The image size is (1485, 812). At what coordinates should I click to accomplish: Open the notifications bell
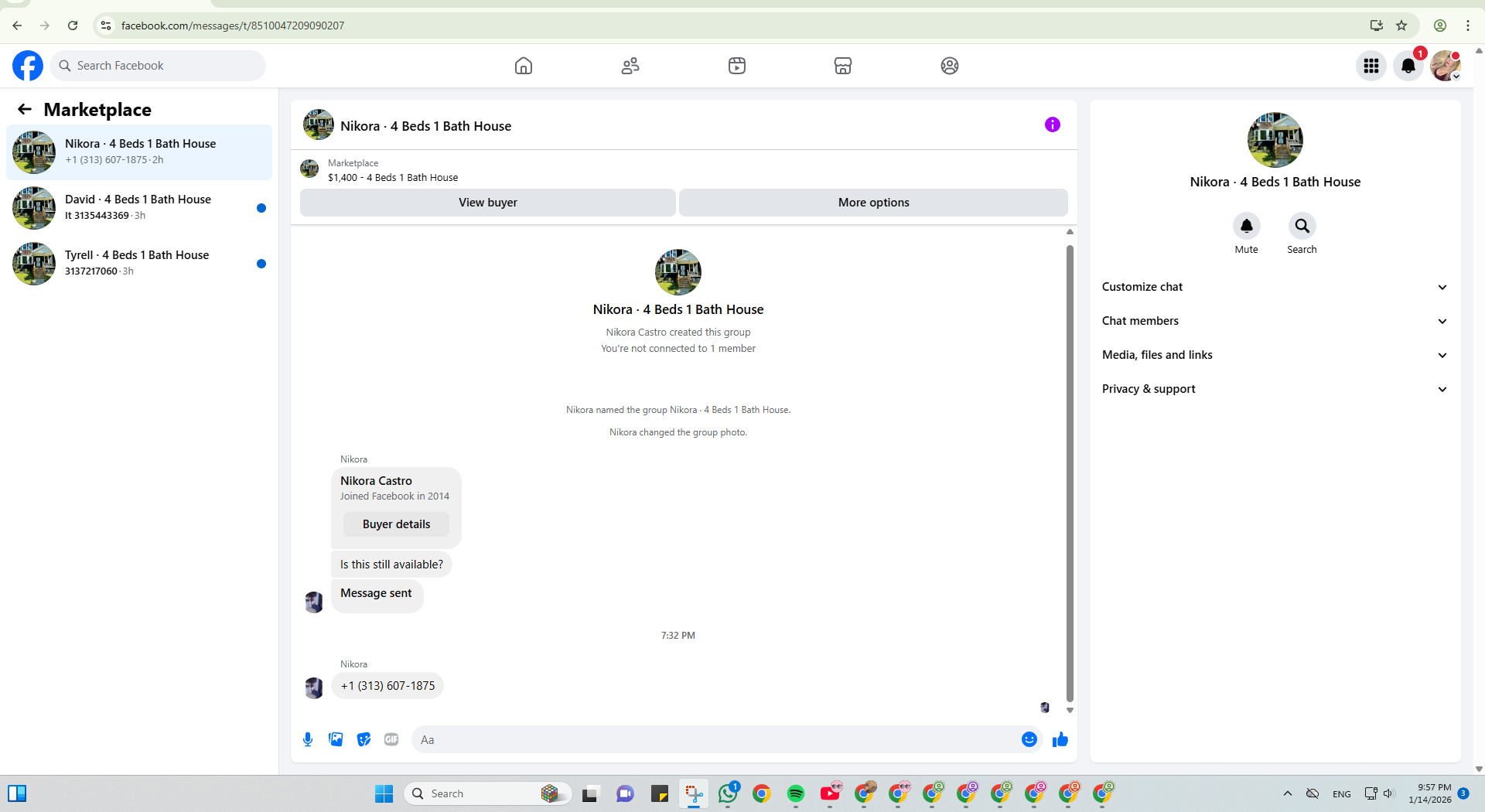coord(1408,66)
